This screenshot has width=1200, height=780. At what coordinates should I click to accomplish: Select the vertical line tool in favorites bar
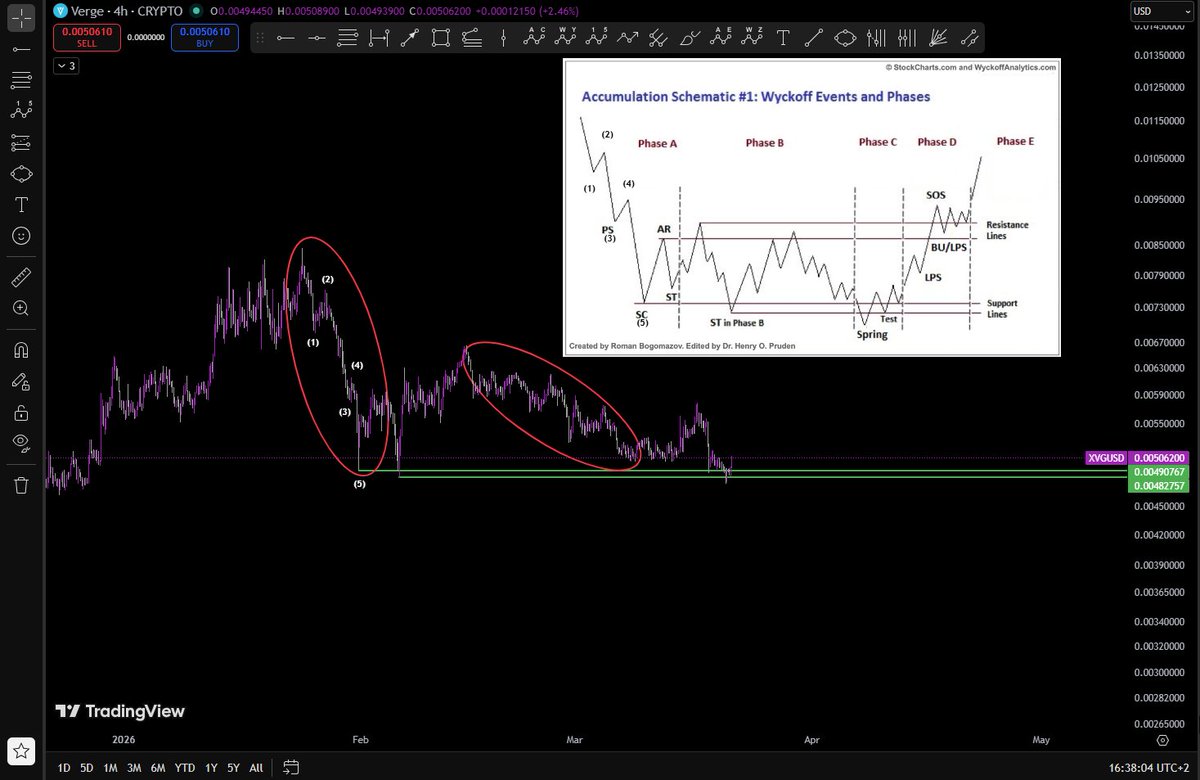pos(504,38)
